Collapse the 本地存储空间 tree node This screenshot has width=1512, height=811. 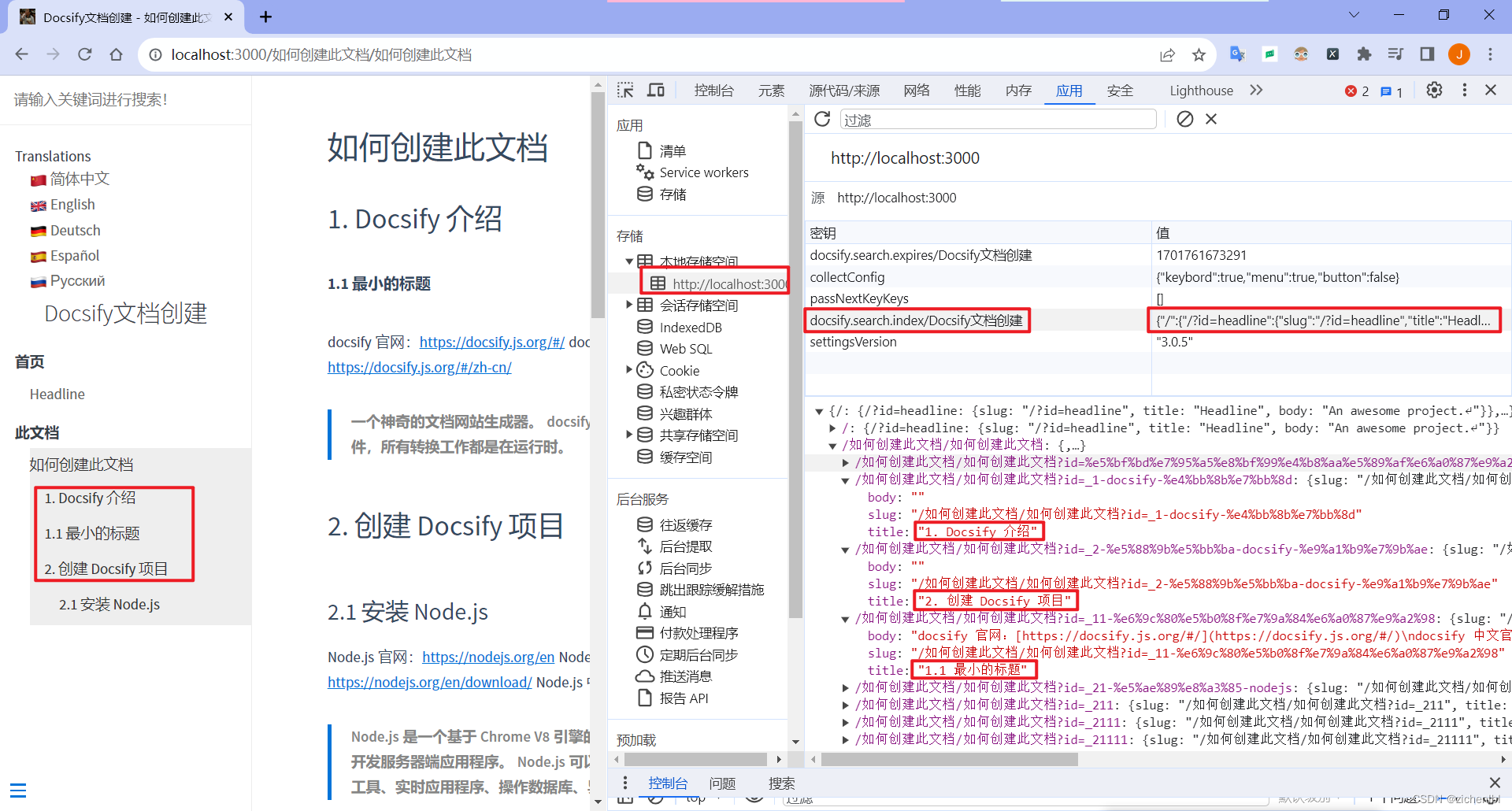[x=629, y=261]
